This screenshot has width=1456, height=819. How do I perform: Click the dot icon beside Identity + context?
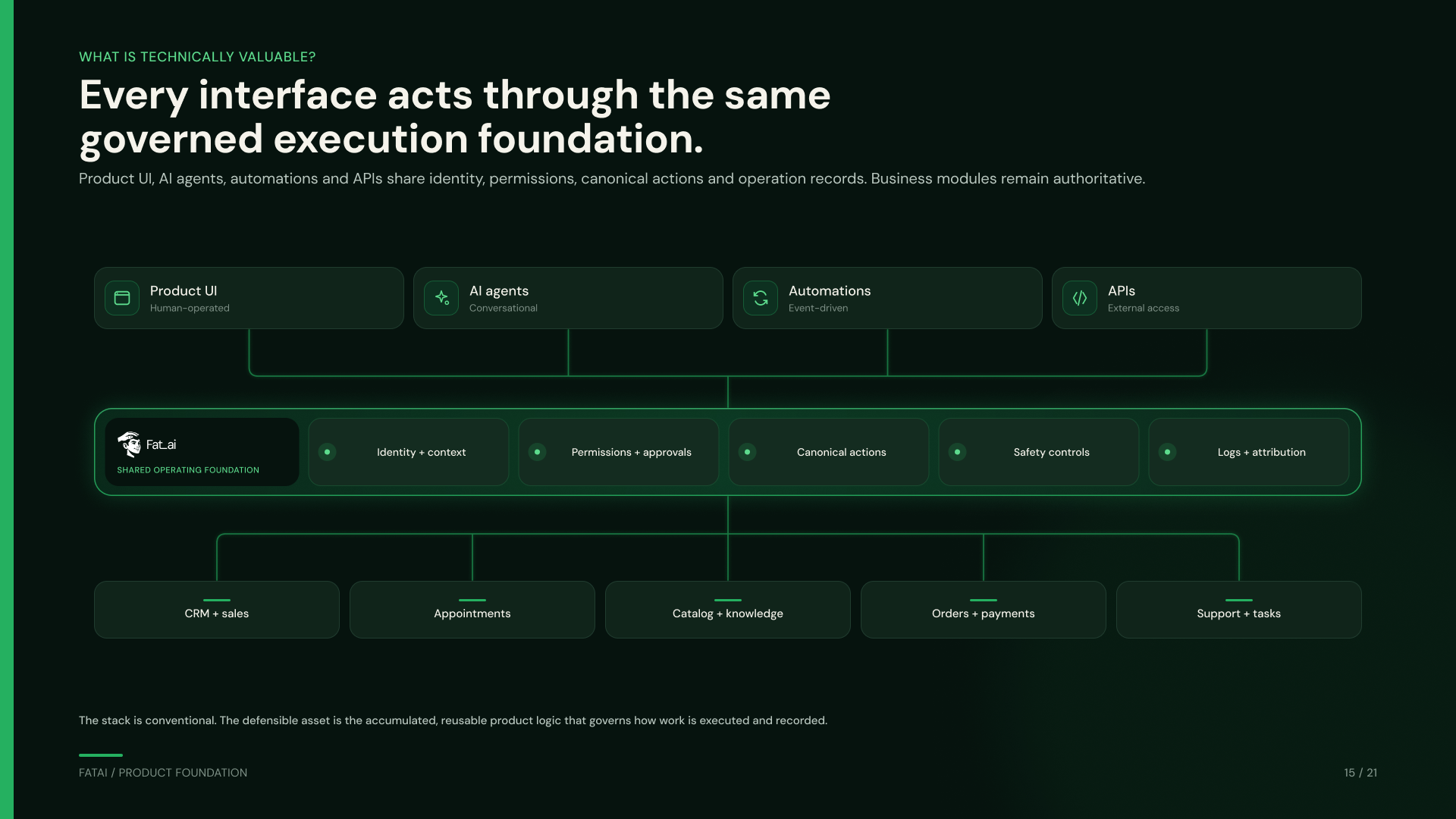pos(327,452)
